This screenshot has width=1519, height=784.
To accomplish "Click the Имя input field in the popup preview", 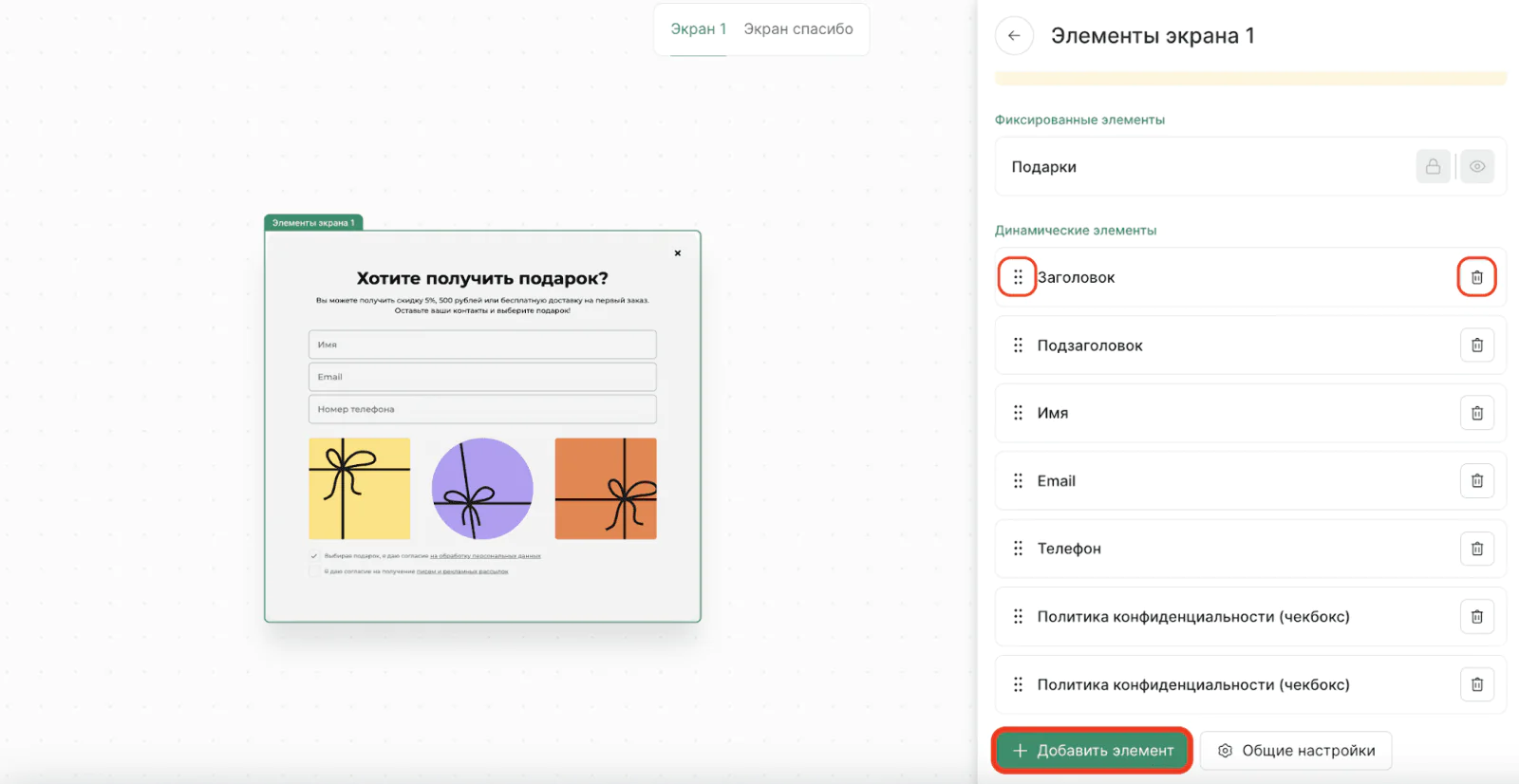I will tap(482, 345).
